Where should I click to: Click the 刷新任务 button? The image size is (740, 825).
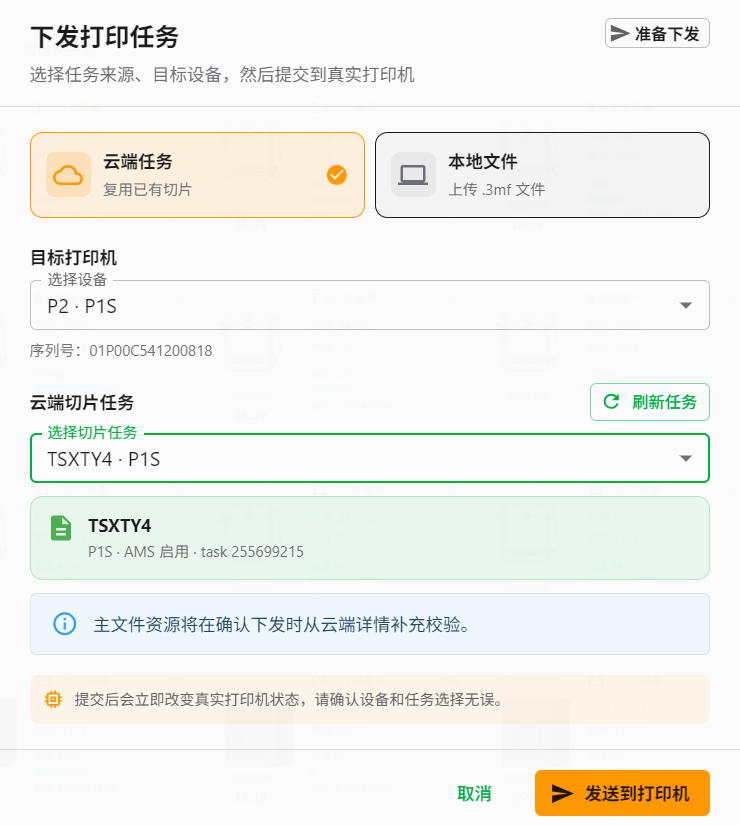pyautogui.click(x=649, y=402)
